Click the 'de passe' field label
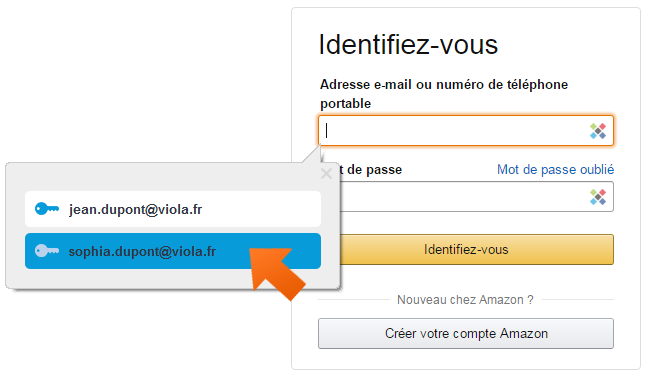The image size is (646, 375). 374,169
